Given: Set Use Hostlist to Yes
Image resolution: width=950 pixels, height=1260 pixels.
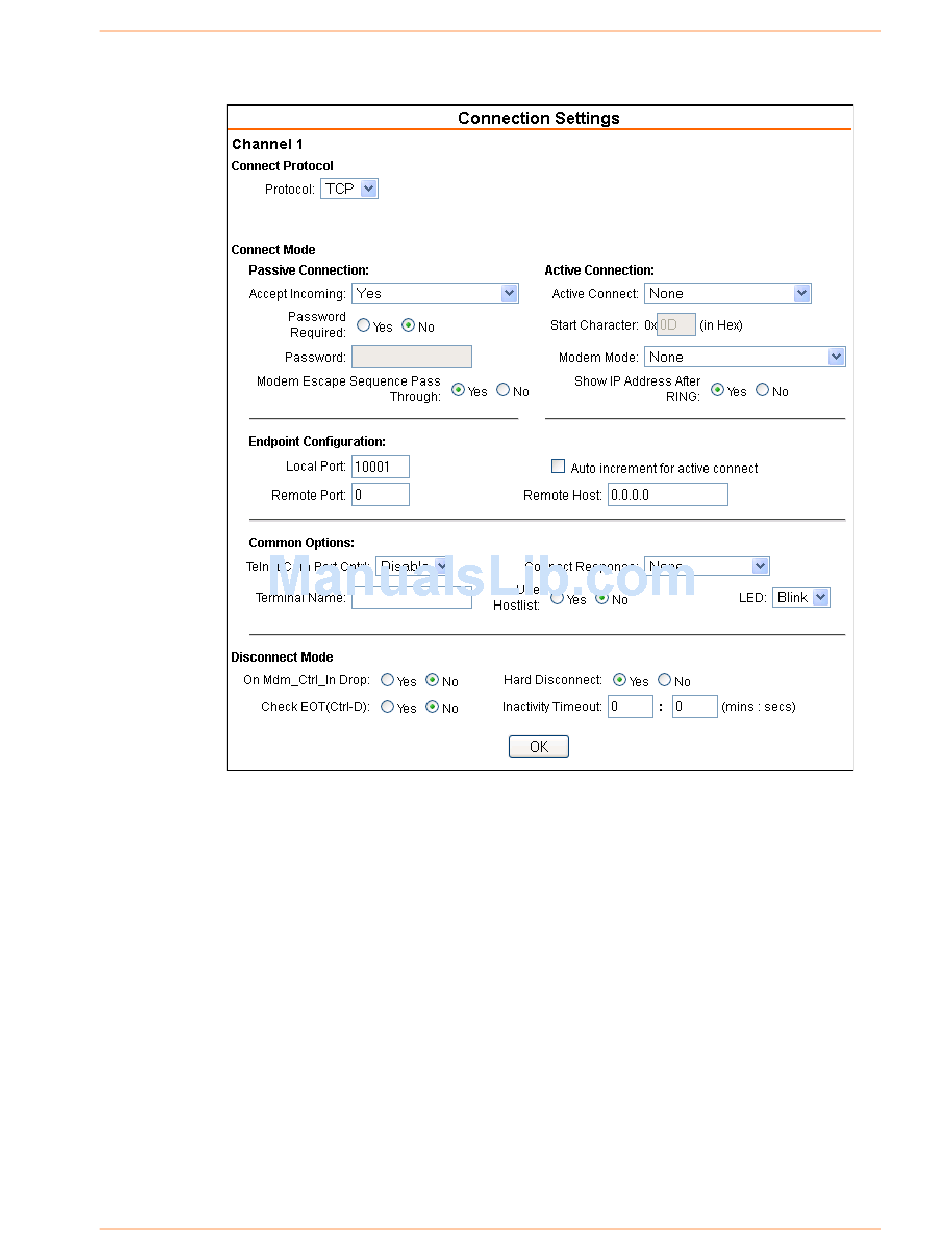Looking at the screenshot, I should coord(557,598).
